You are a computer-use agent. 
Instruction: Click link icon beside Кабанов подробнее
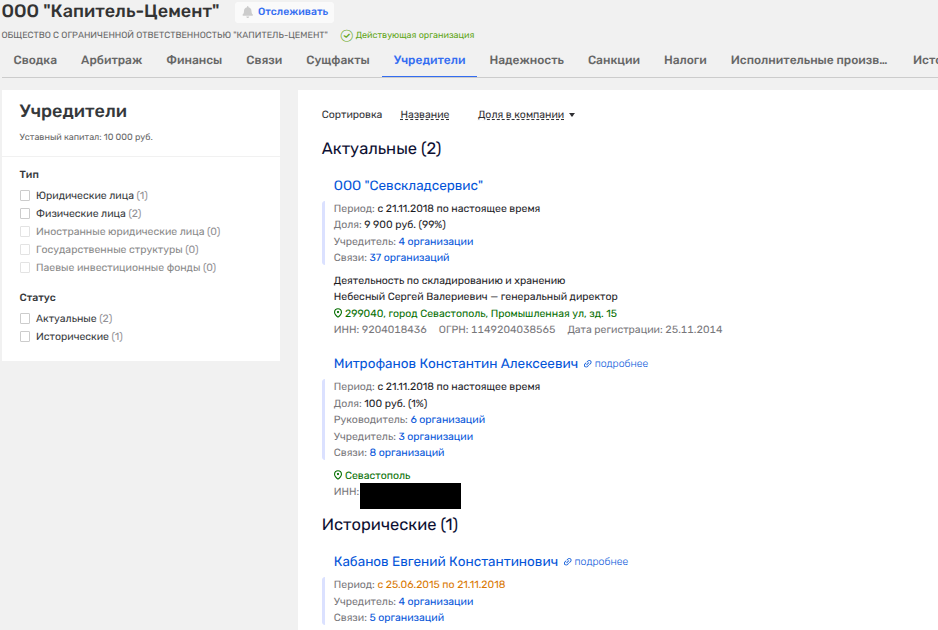568,562
